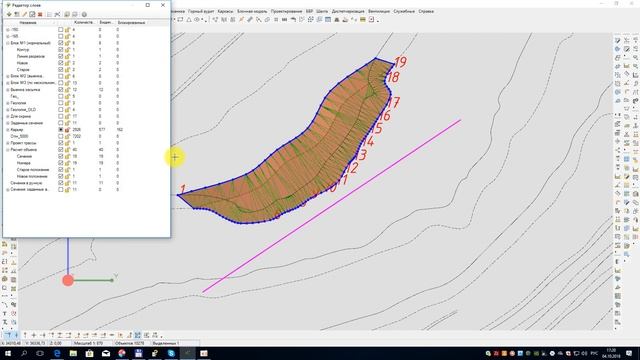Expand the Карьер layer group
This screenshot has width=640, height=360.
[8, 130]
